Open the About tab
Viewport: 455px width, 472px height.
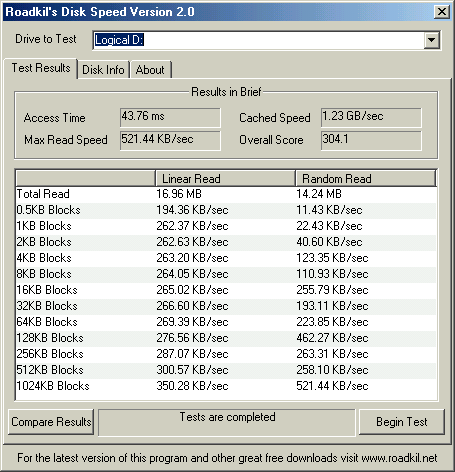[x=150, y=70]
